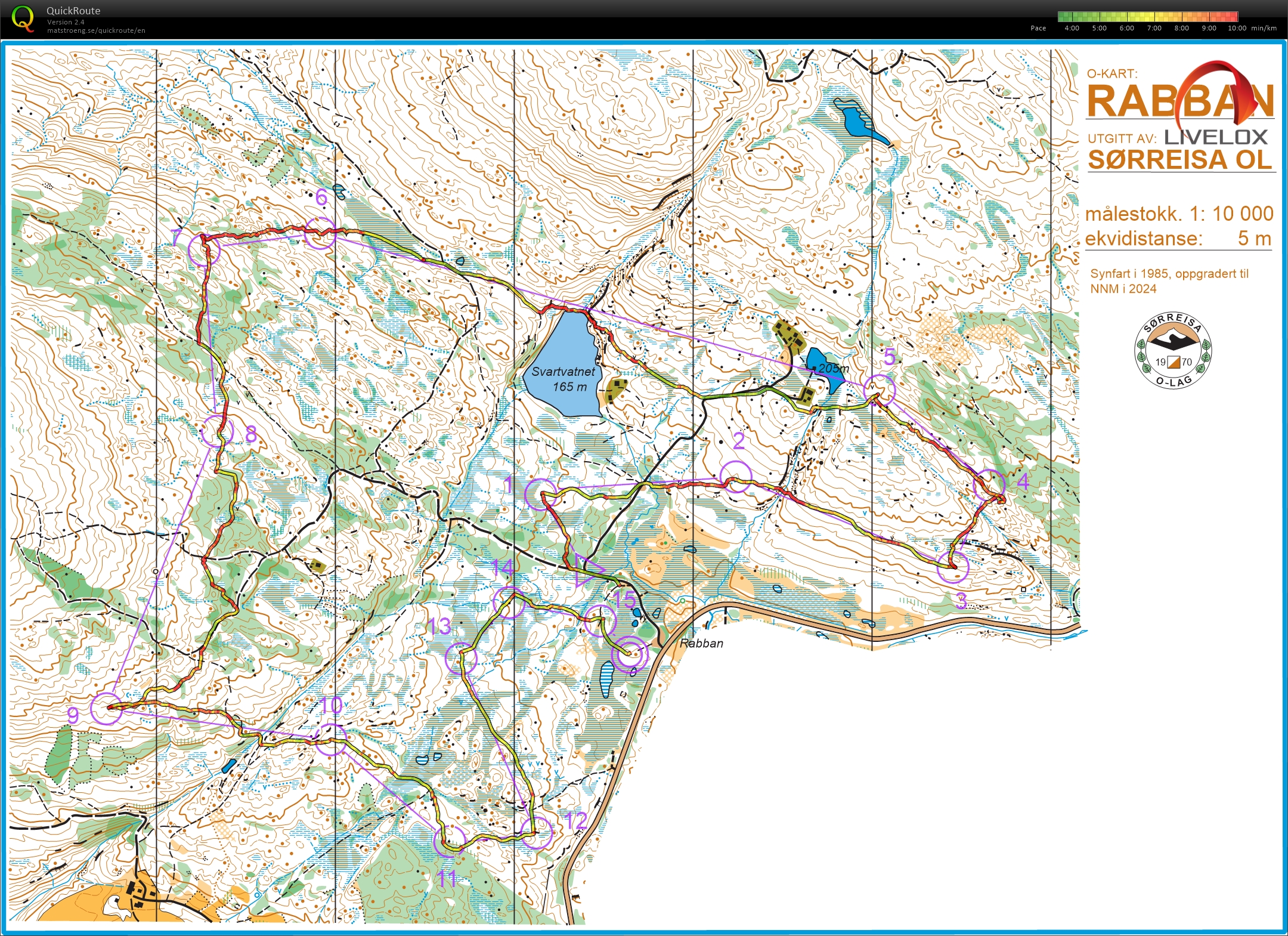Click control circle 2 on the course

[736, 477]
